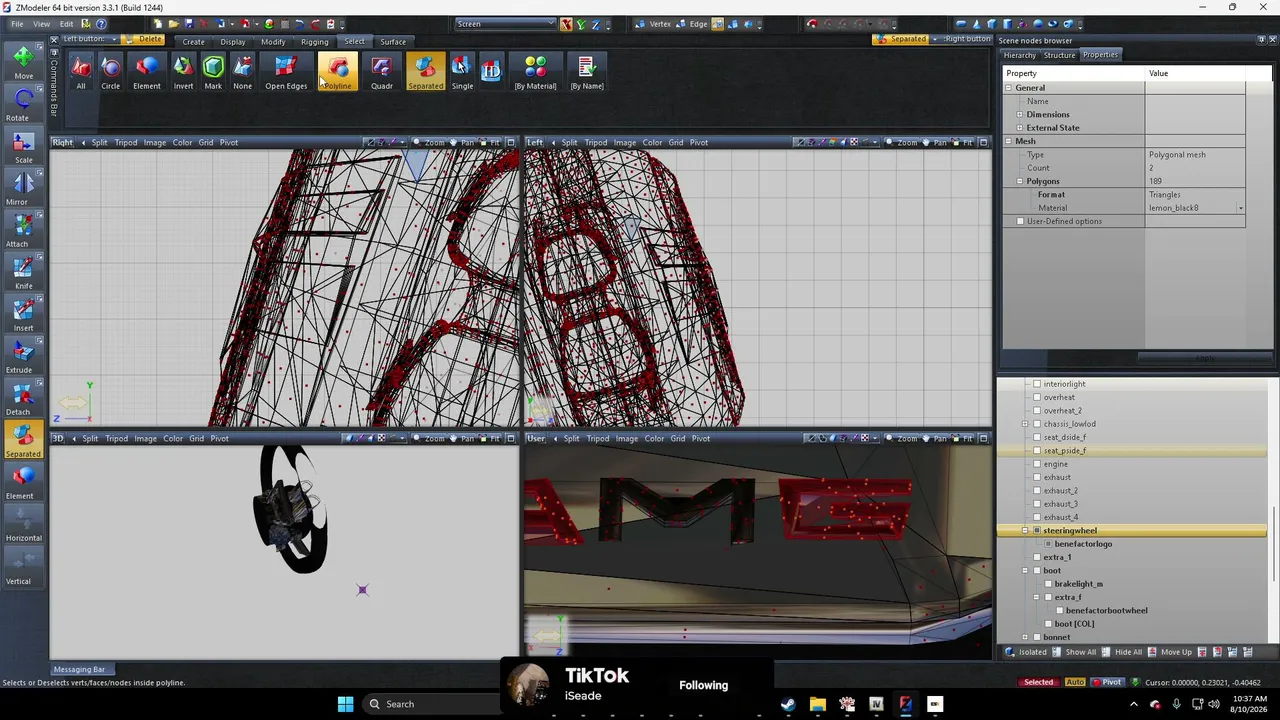Open file using the folder toolbar icon
The width and height of the screenshot is (1280, 720).
(x=173, y=24)
